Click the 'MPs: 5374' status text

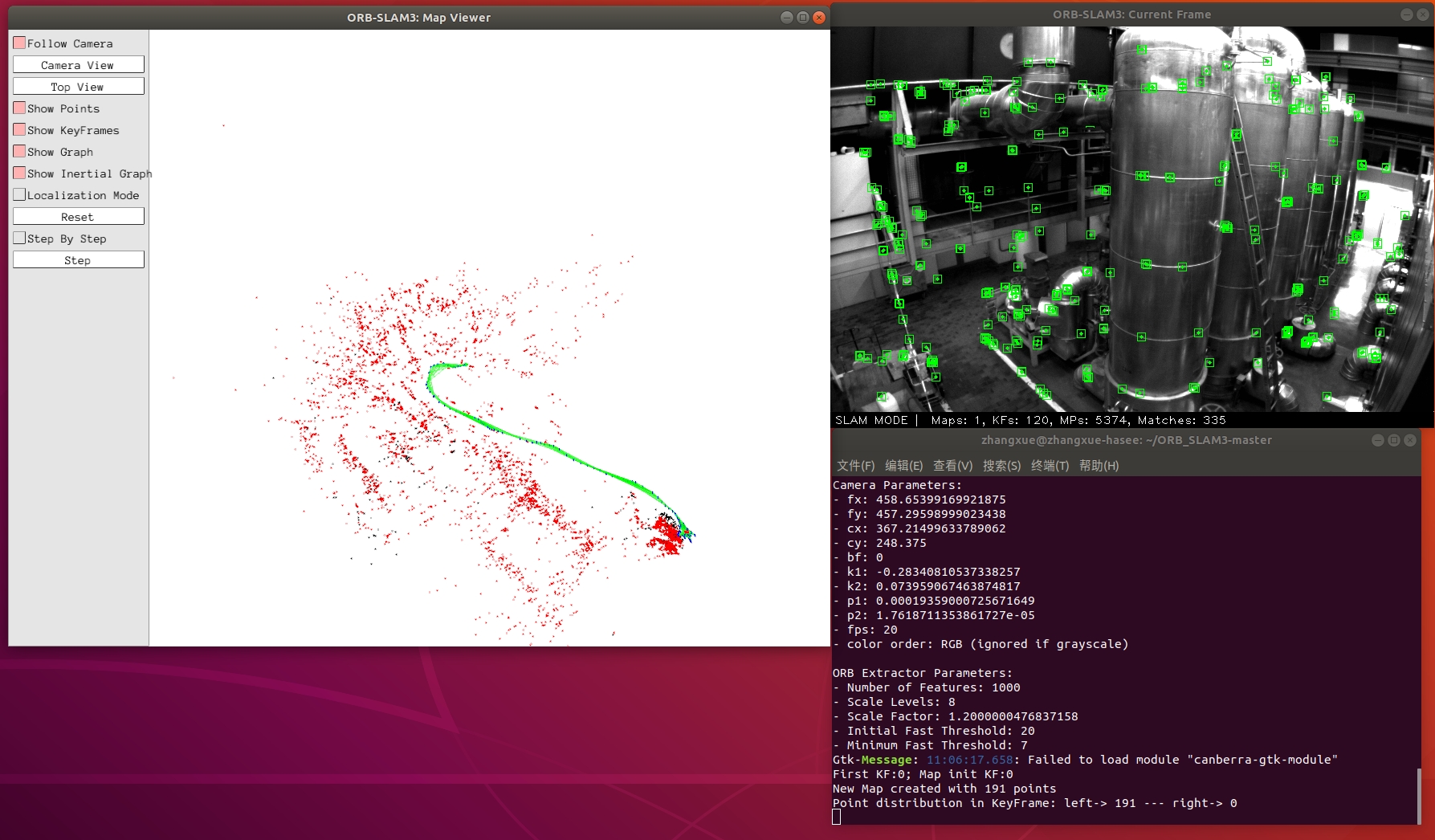tap(1095, 420)
